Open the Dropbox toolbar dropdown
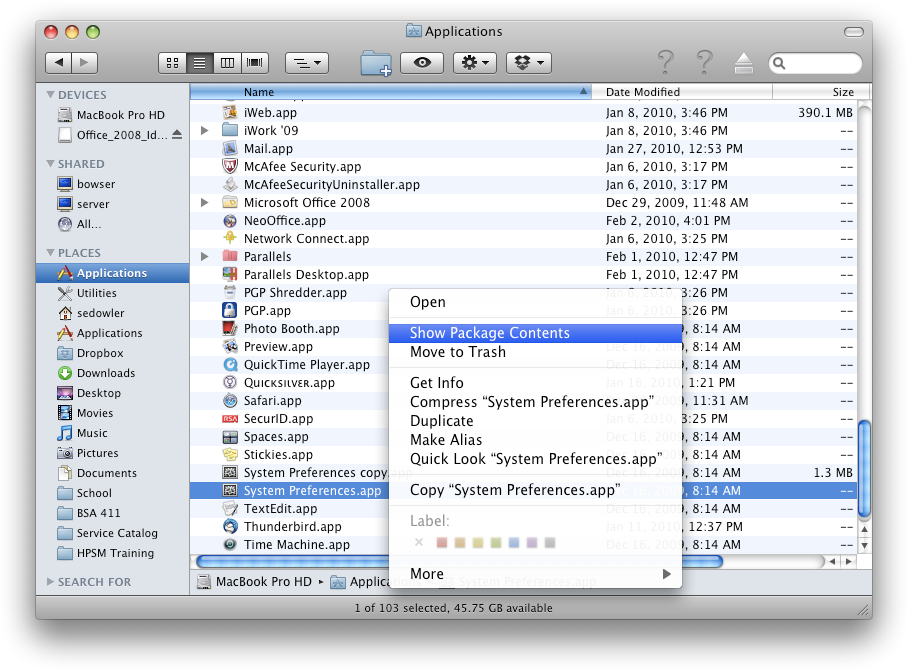This screenshot has width=908, height=670. (x=529, y=63)
